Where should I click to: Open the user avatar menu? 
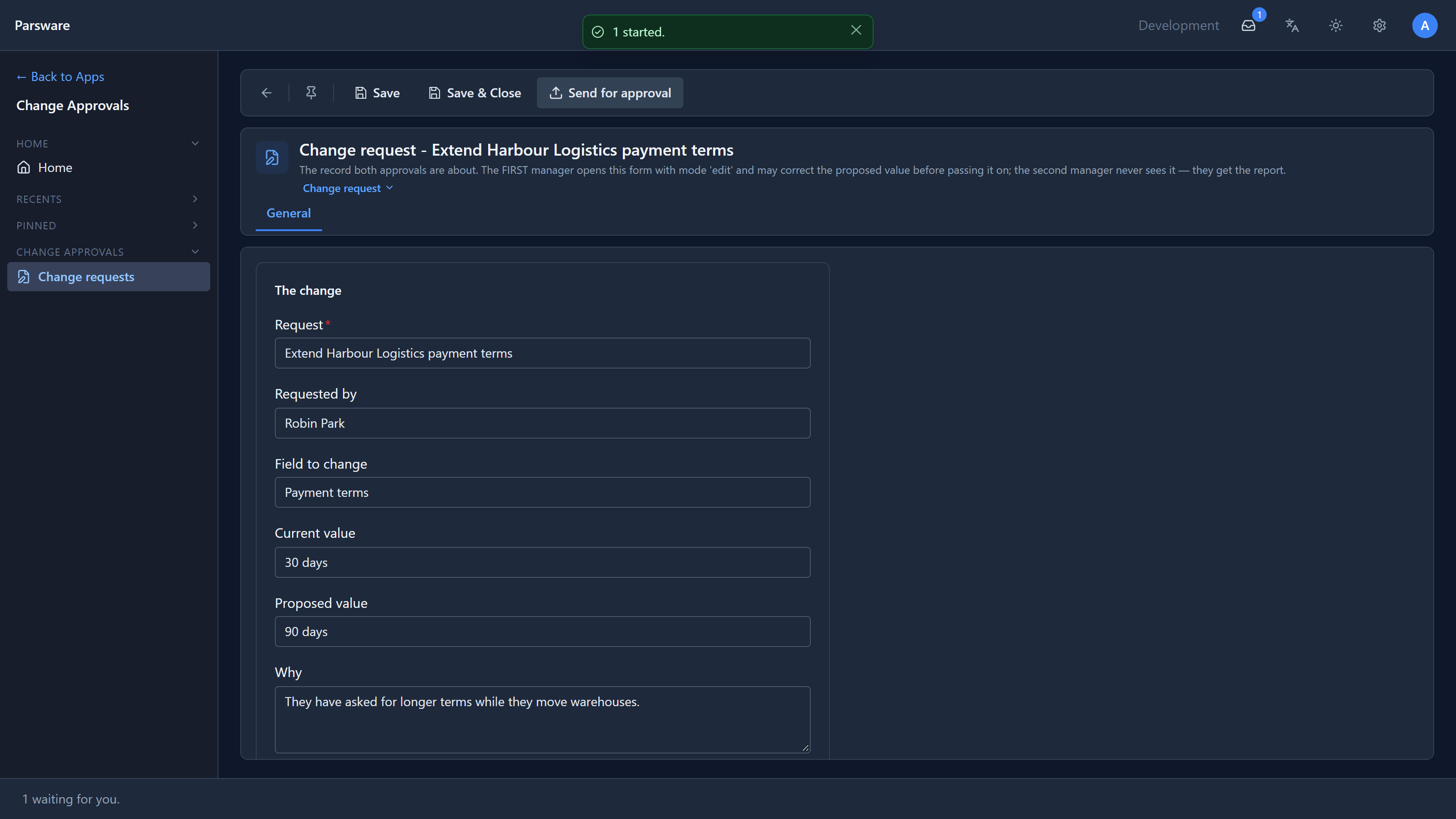click(x=1424, y=25)
